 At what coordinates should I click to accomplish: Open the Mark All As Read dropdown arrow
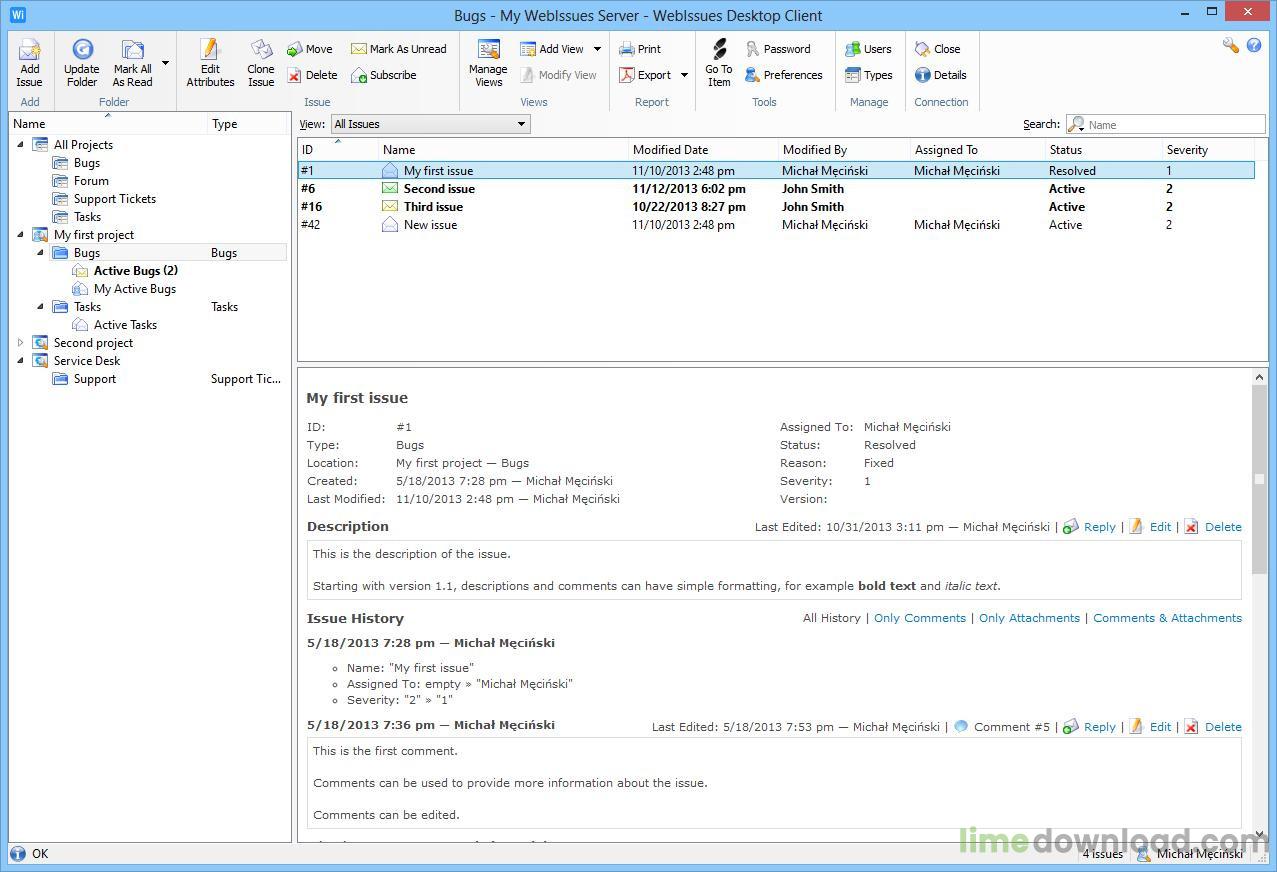(165, 63)
